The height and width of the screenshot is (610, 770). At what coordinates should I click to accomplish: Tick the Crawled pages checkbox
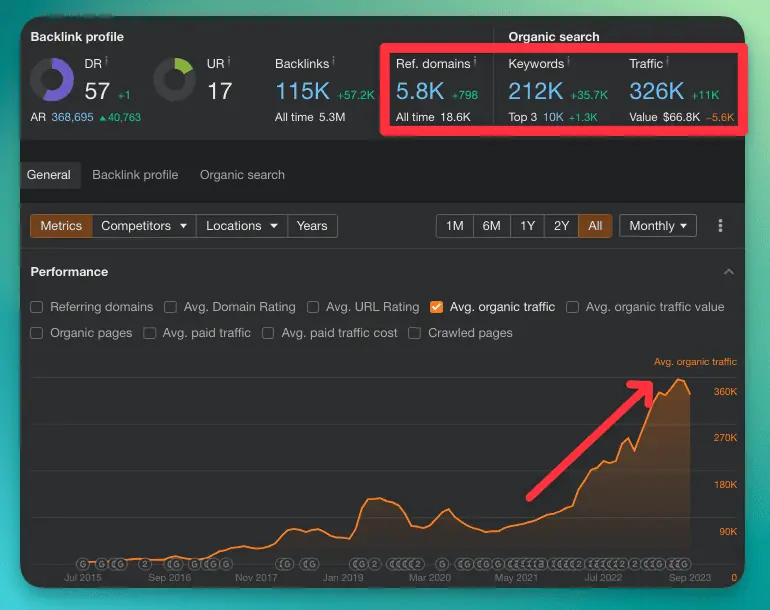415,333
